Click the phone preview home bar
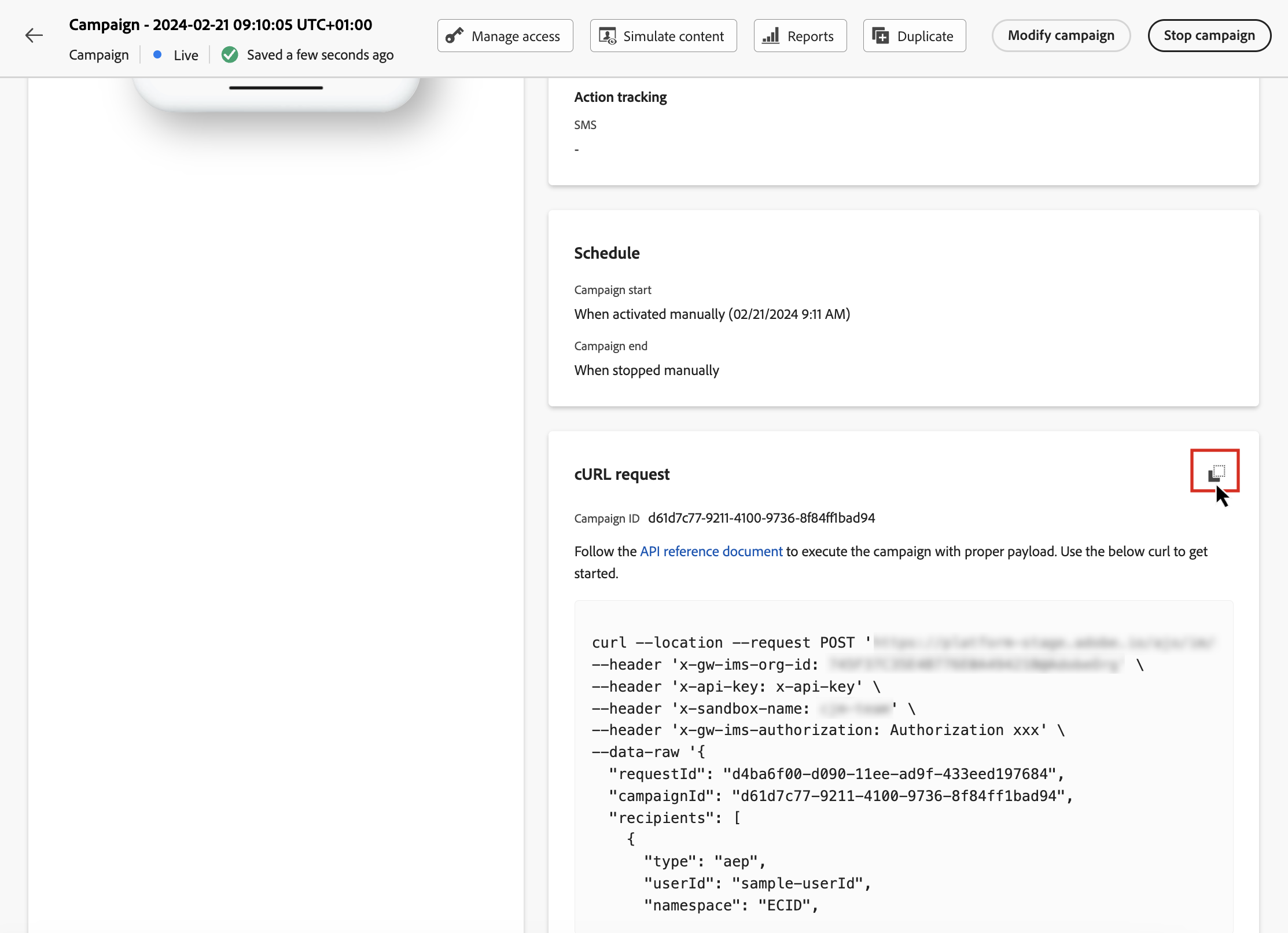Viewport: 1288px width, 933px height. click(276, 88)
